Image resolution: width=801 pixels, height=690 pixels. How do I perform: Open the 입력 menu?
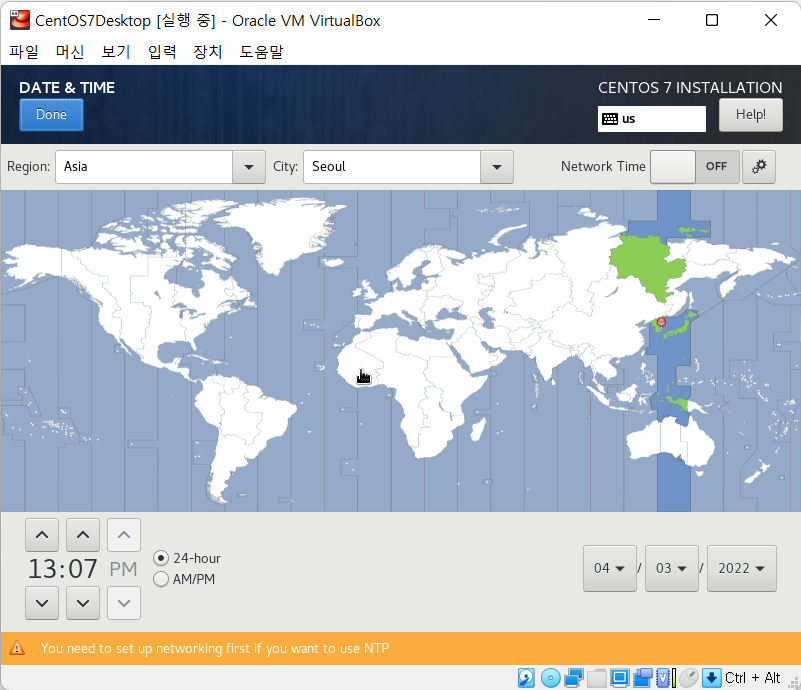(162, 52)
